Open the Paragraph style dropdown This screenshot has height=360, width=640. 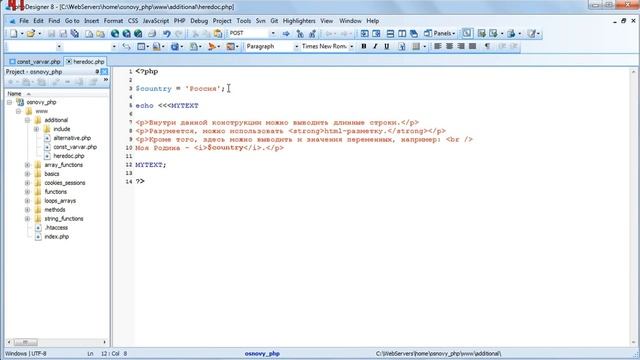(296, 47)
